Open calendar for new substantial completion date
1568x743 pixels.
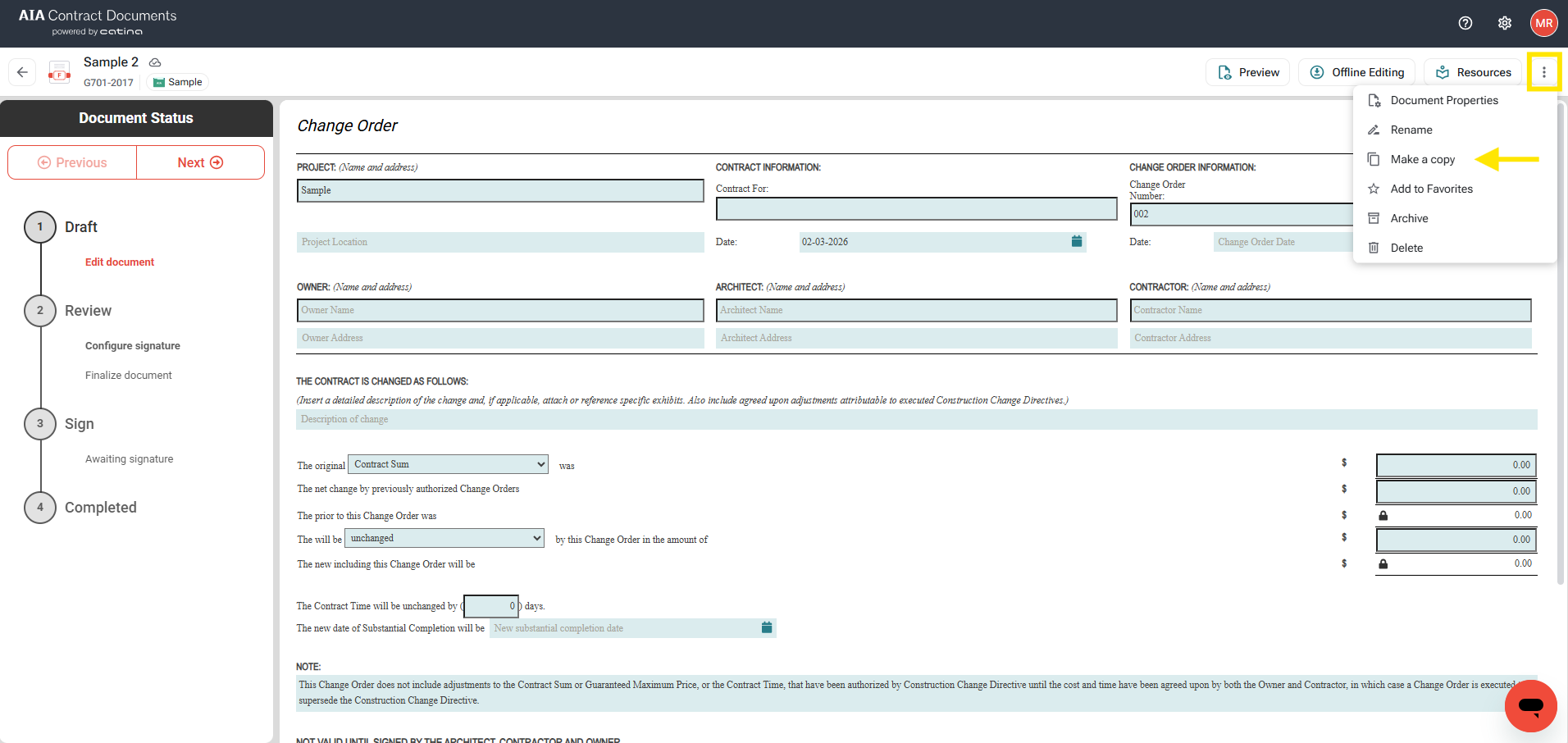(766, 628)
